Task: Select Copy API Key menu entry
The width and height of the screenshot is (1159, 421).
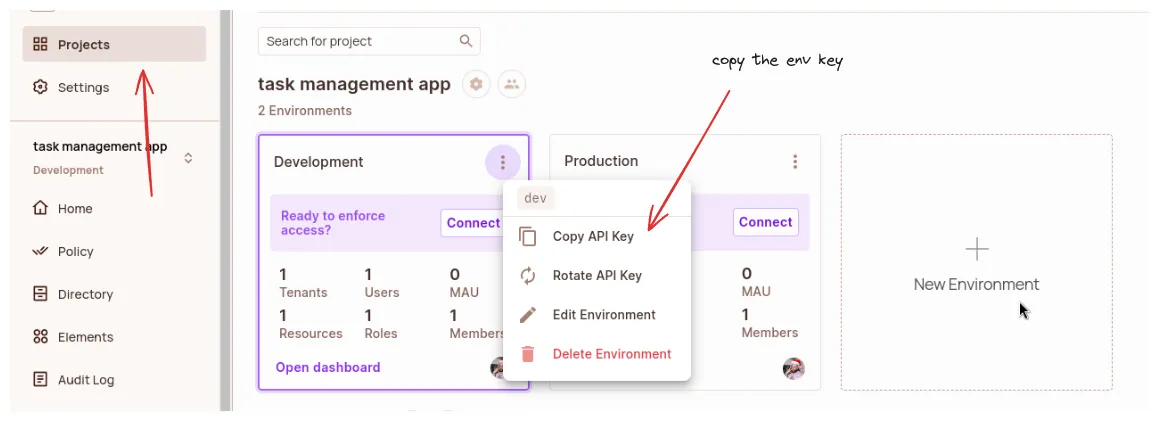Action: [592, 237]
